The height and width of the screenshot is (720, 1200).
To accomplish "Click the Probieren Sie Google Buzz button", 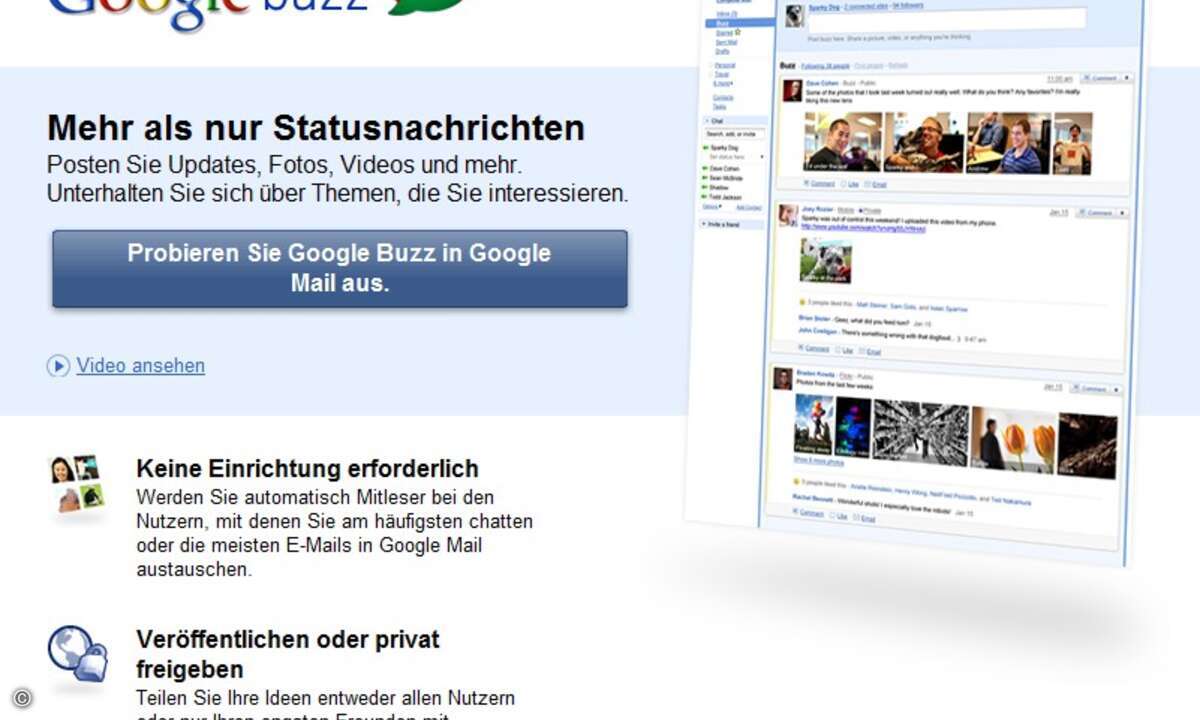I will 340,269.
